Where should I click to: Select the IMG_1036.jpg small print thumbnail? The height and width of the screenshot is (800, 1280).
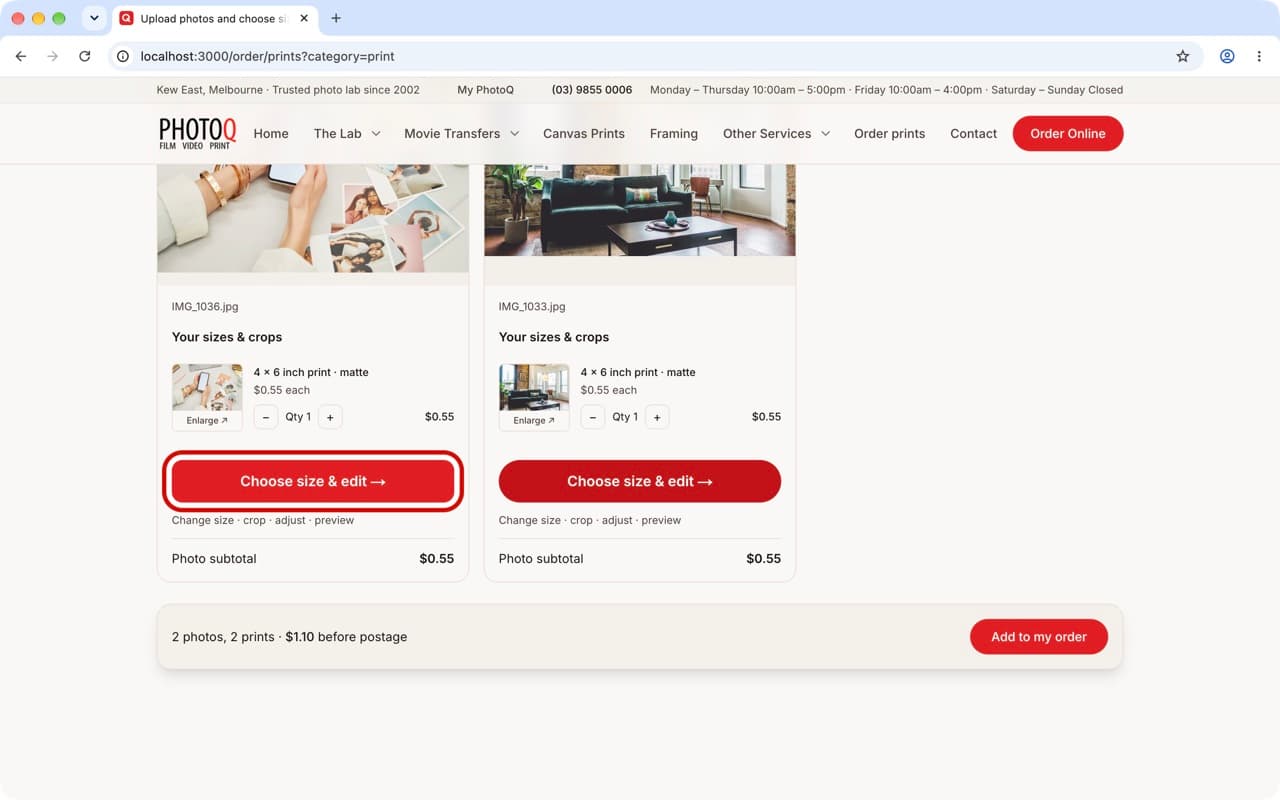207,387
